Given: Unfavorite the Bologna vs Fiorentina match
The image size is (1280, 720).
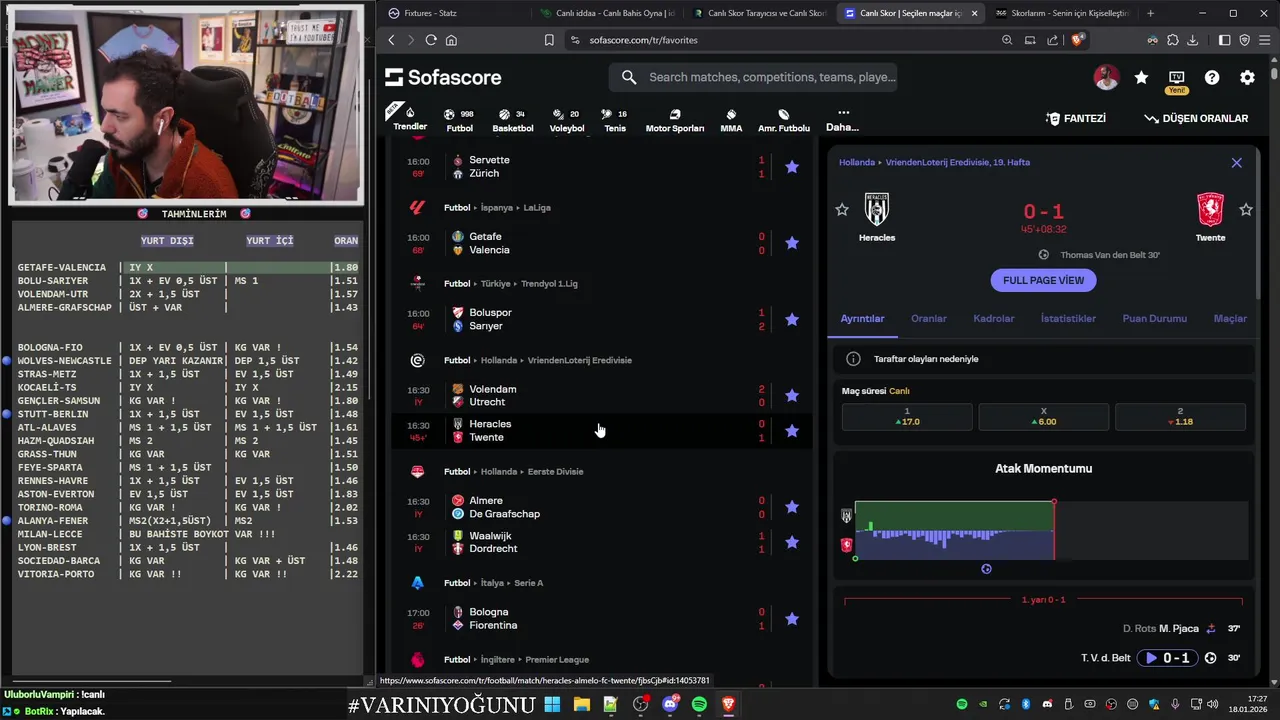Looking at the screenshot, I should (792, 619).
